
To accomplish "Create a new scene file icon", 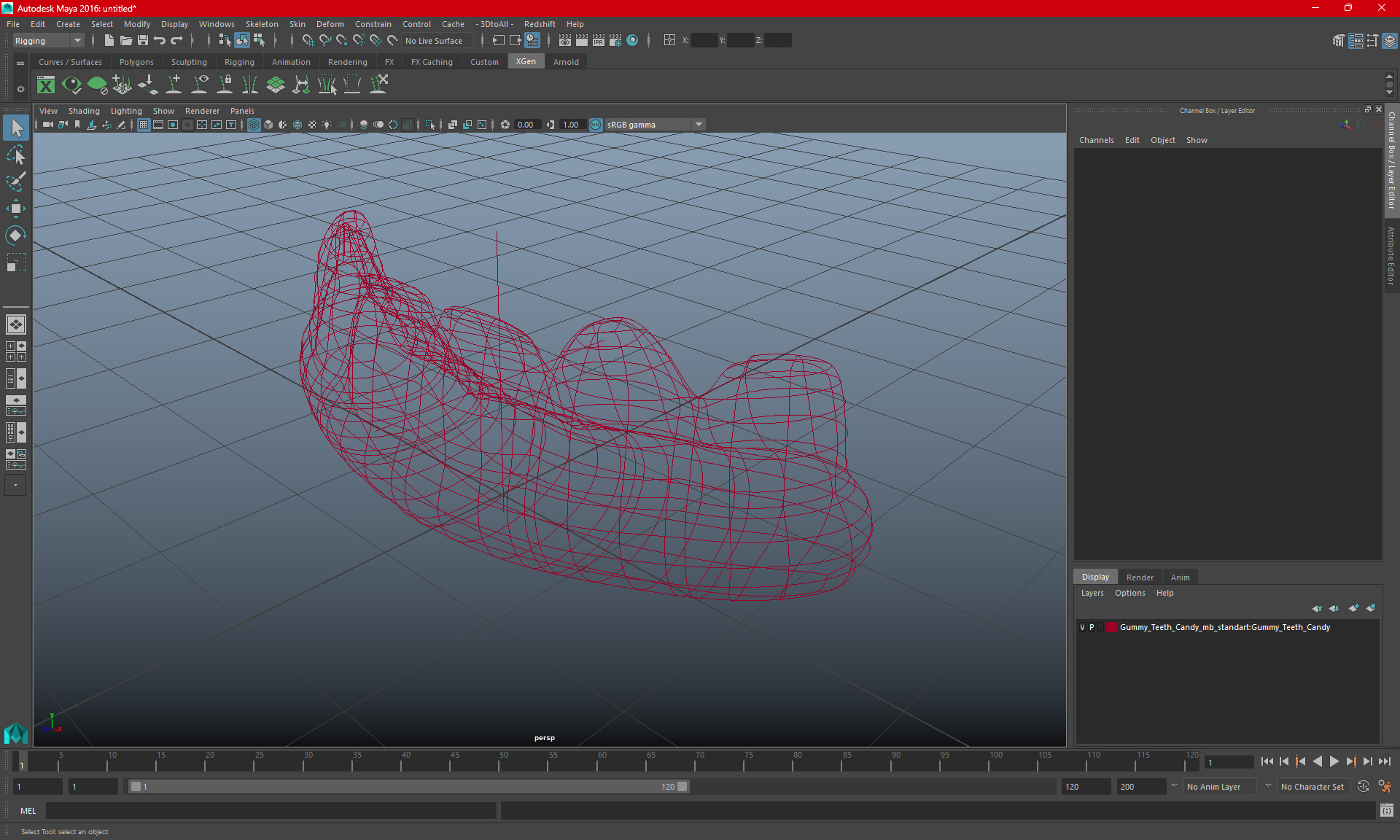I will pos(109,41).
